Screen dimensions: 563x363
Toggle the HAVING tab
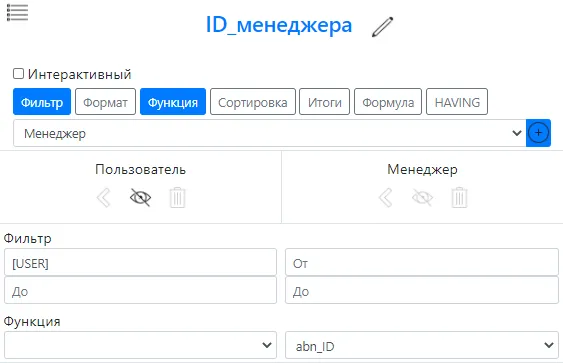pyautogui.click(x=457, y=102)
